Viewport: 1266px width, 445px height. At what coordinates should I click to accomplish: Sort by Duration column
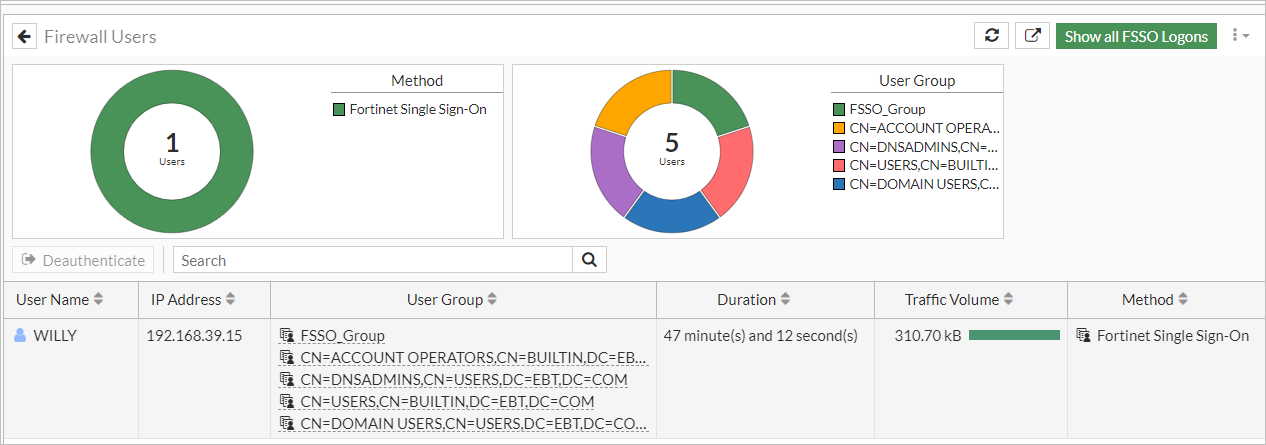click(754, 300)
